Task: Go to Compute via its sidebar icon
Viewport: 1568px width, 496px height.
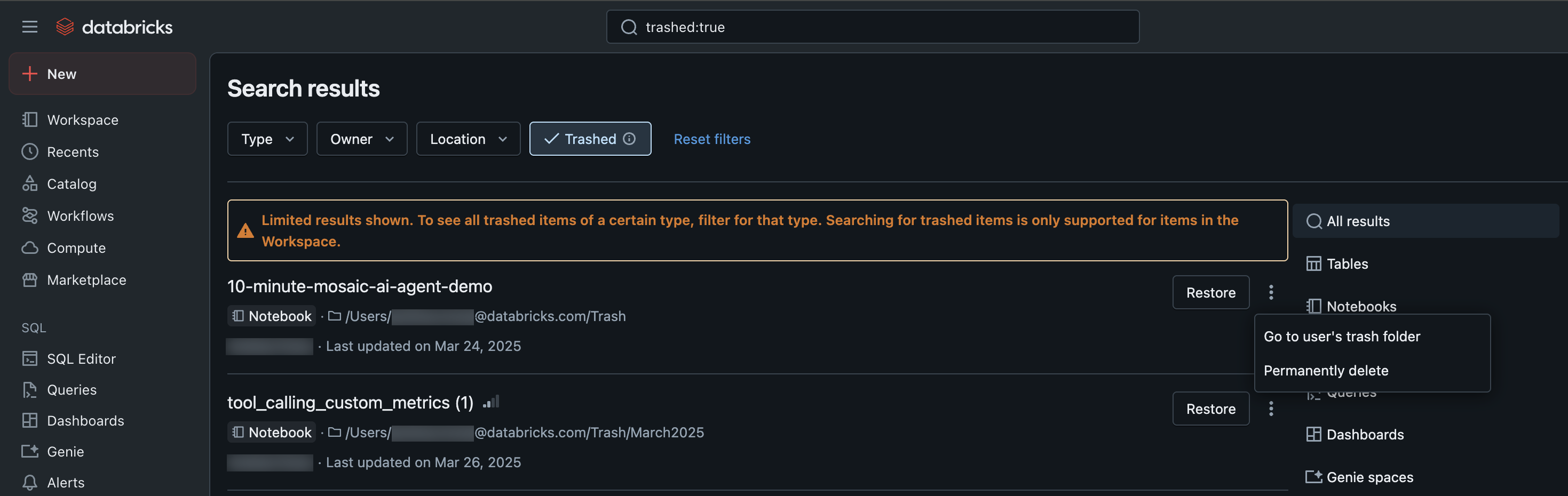Action: pyautogui.click(x=76, y=247)
